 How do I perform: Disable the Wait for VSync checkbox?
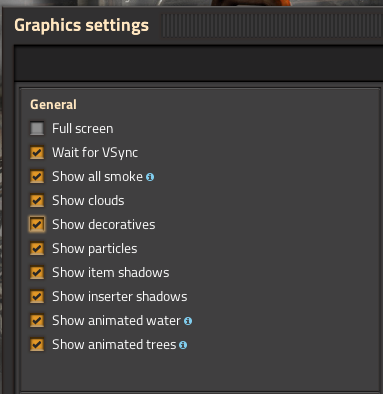(37, 153)
